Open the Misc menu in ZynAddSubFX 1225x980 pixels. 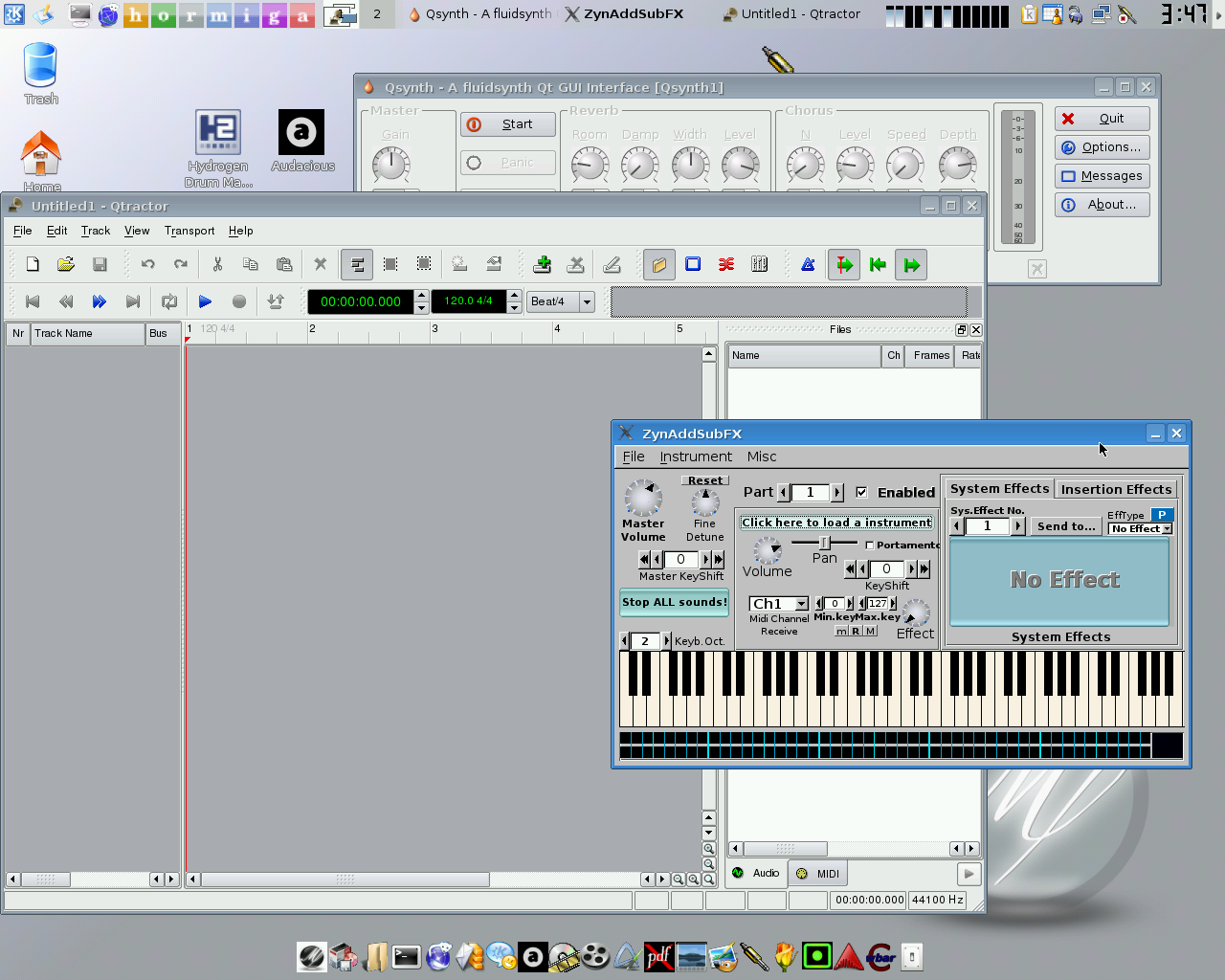pyautogui.click(x=762, y=457)
